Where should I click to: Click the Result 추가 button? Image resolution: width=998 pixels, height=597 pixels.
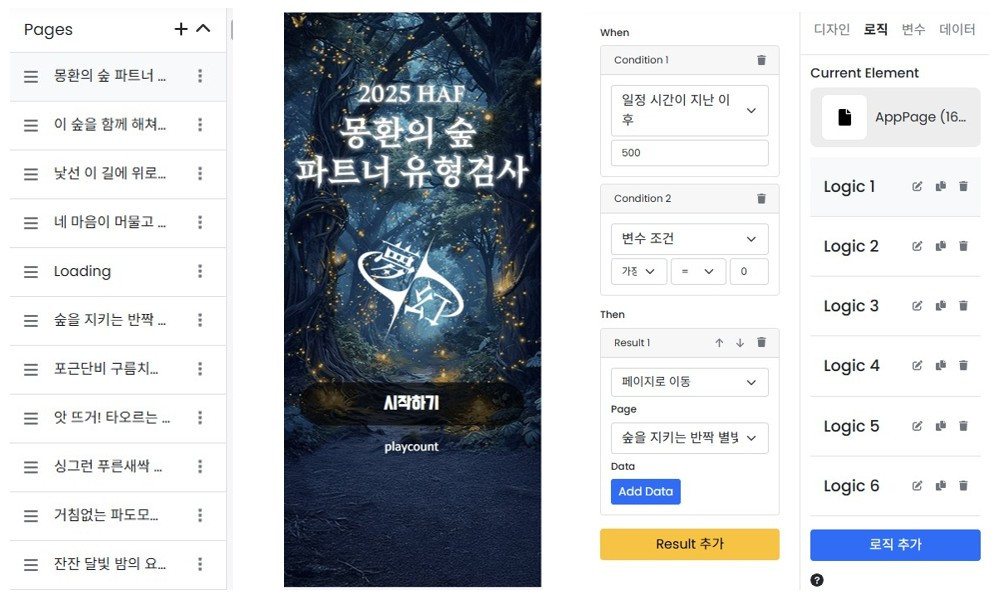689,544
